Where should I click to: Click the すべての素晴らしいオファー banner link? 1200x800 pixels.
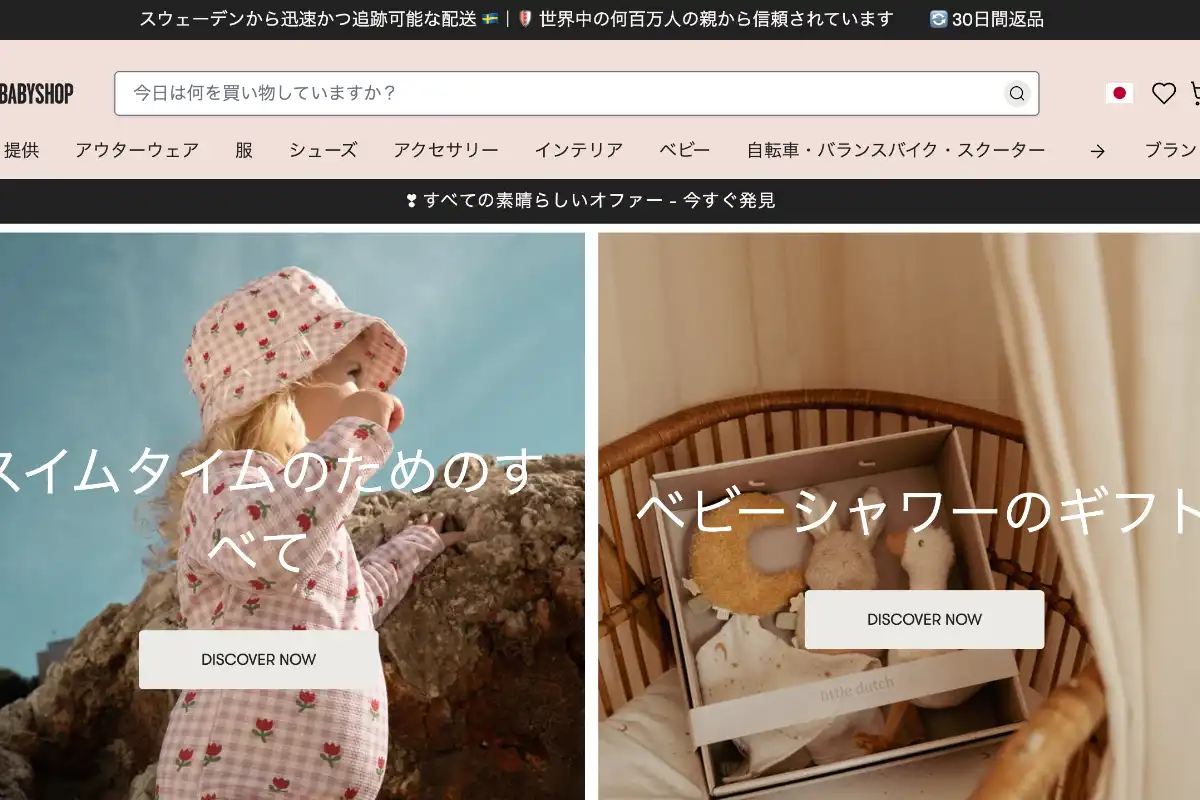tap(600, 200)
